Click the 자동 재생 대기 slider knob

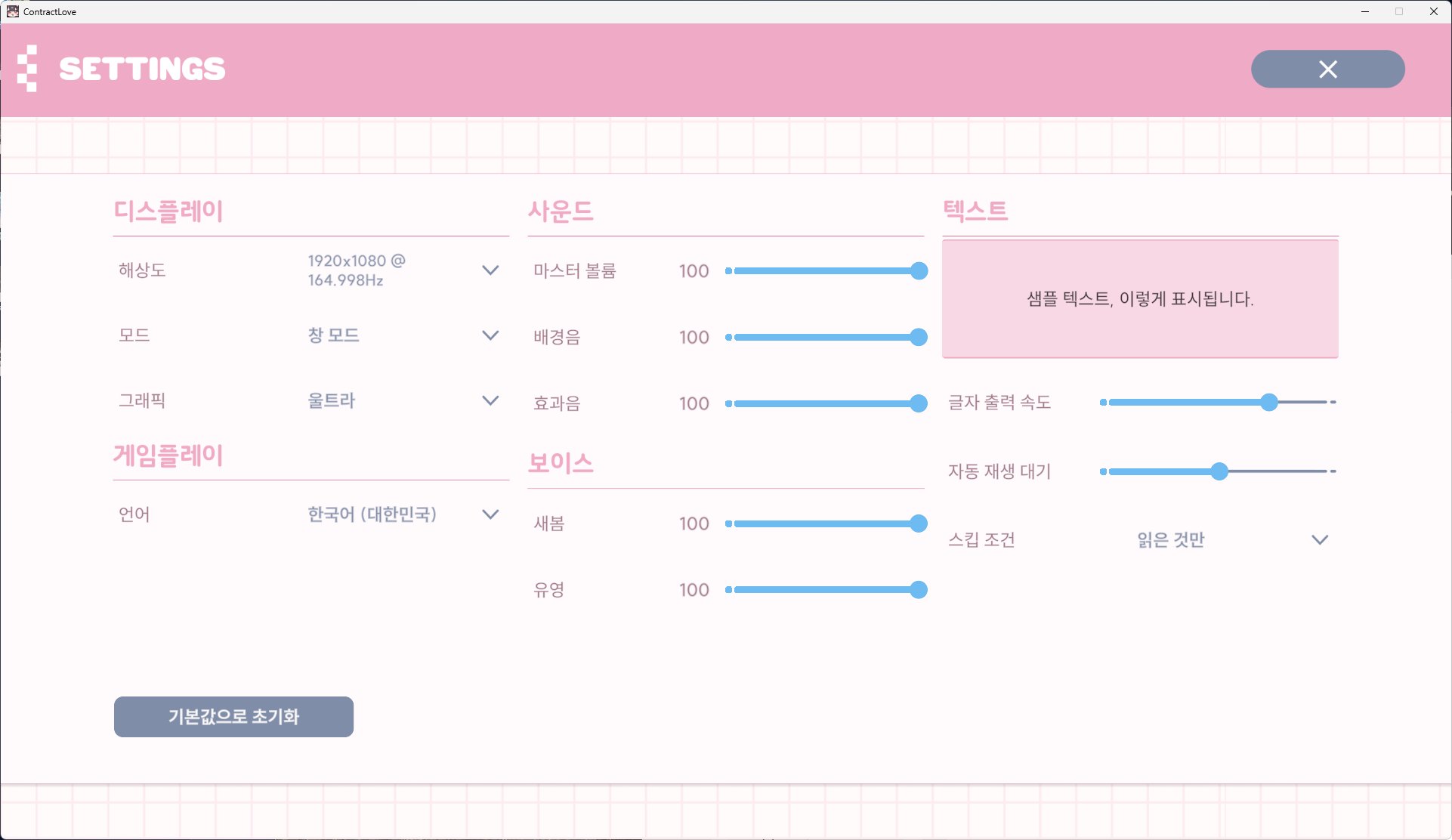(x=1219, y=471)
